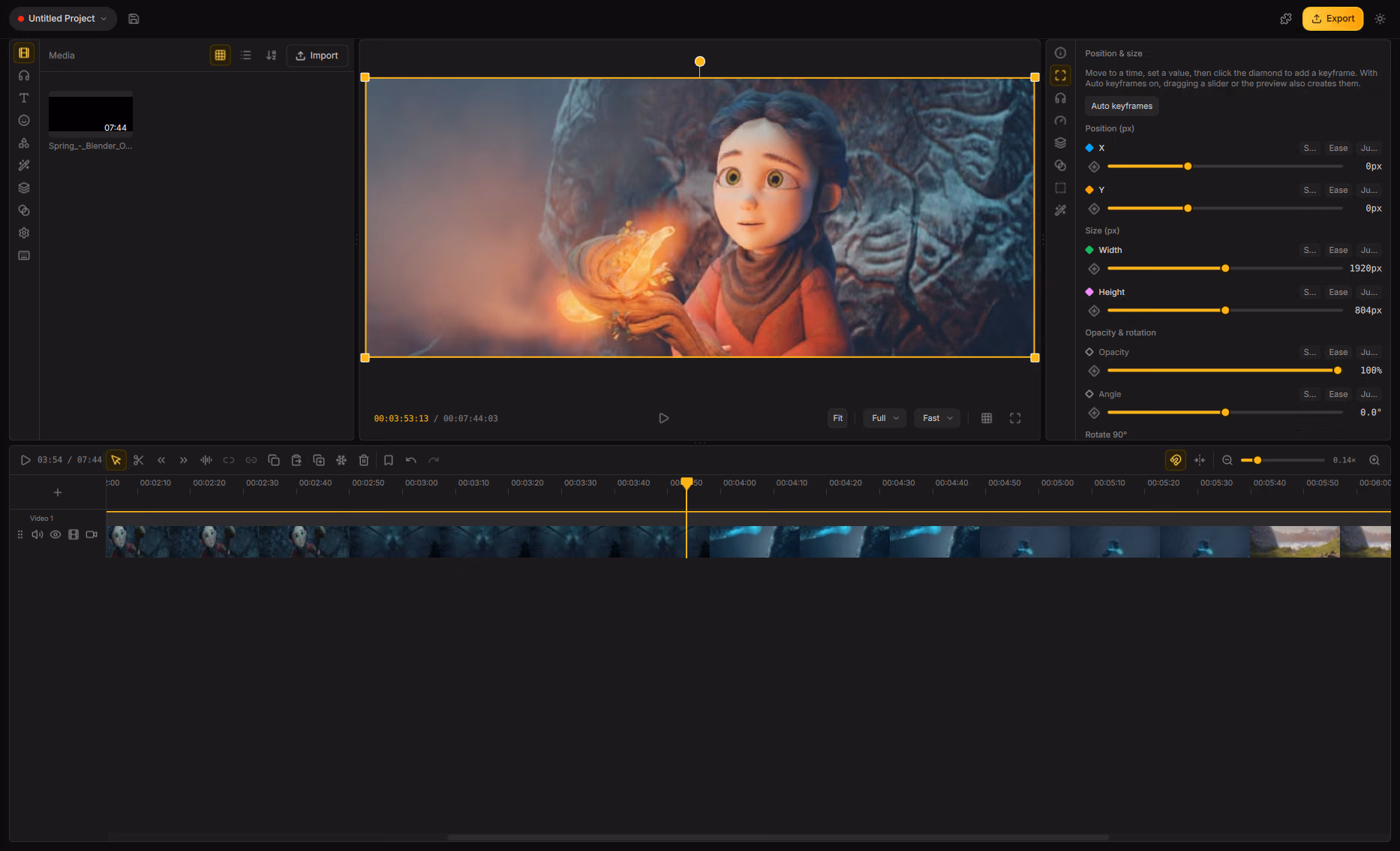
Task: Open the keyboard shortcuts panel in the left sidebar
Action: point(24,256)
